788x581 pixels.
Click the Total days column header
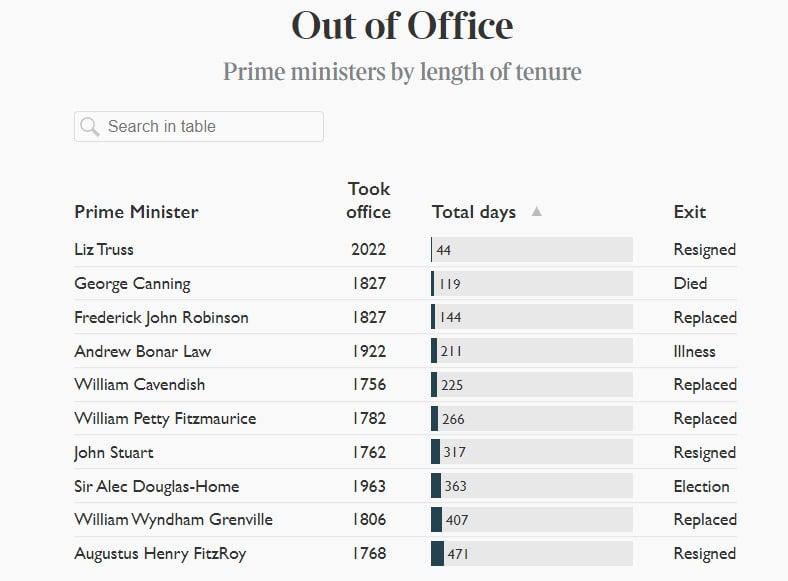tap(474, 212)
